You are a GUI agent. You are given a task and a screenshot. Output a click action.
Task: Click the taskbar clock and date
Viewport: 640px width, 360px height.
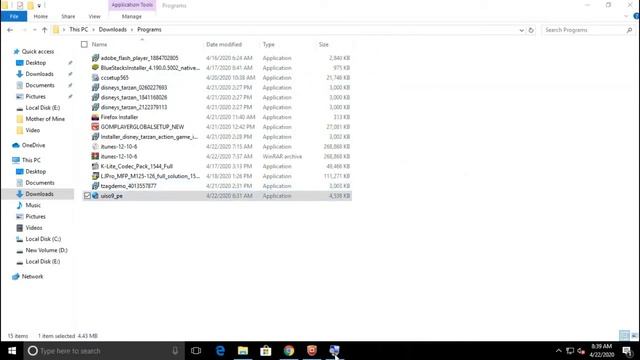pos(602,351)
